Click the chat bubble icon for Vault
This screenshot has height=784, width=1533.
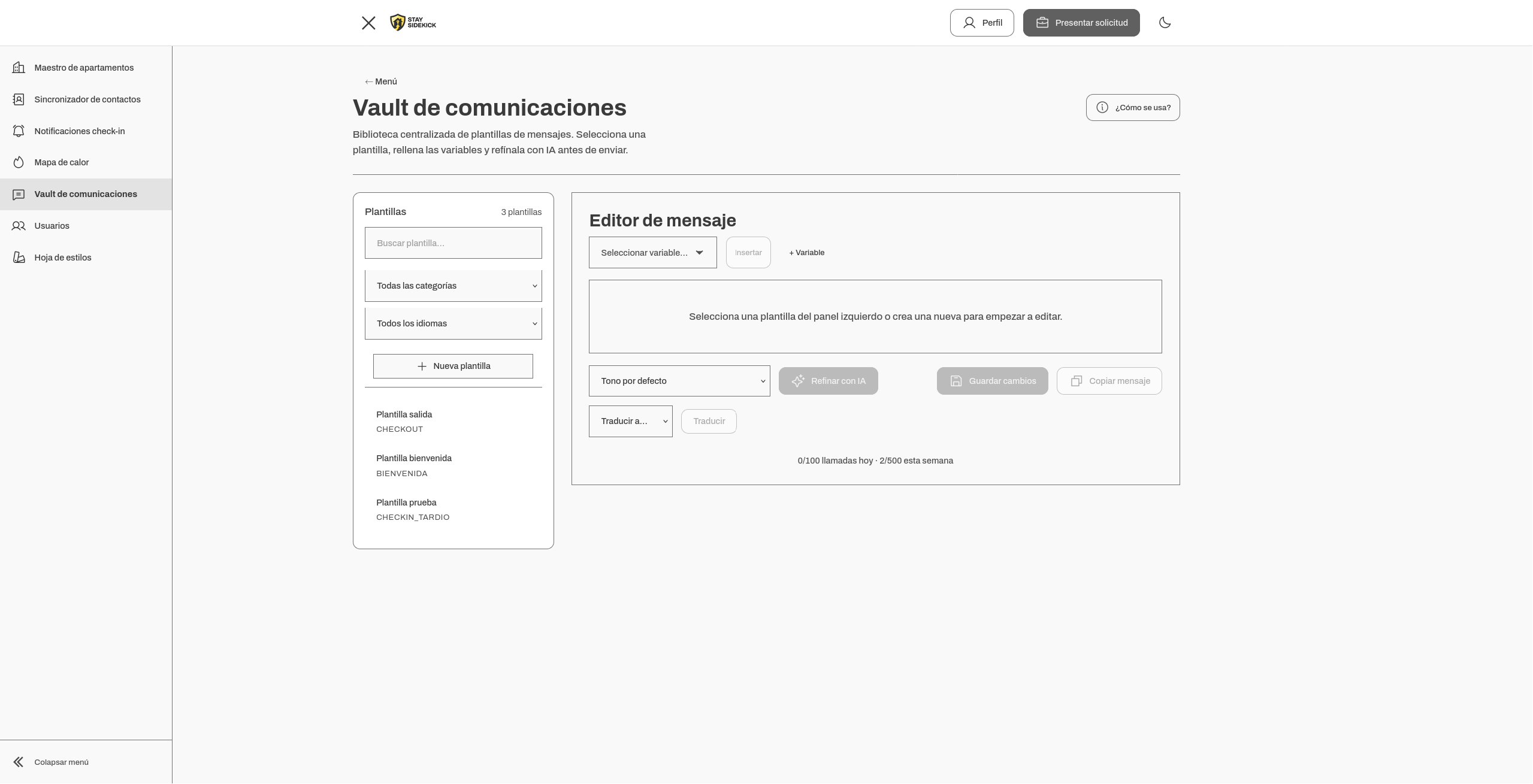click(x=19, y=195)
